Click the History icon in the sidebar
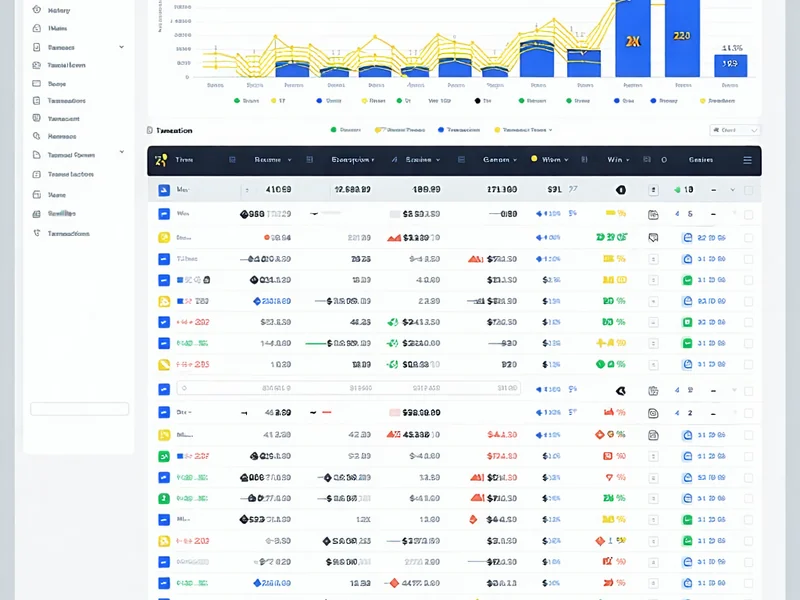Screen dimensions: 800x600 click(36, 10)
